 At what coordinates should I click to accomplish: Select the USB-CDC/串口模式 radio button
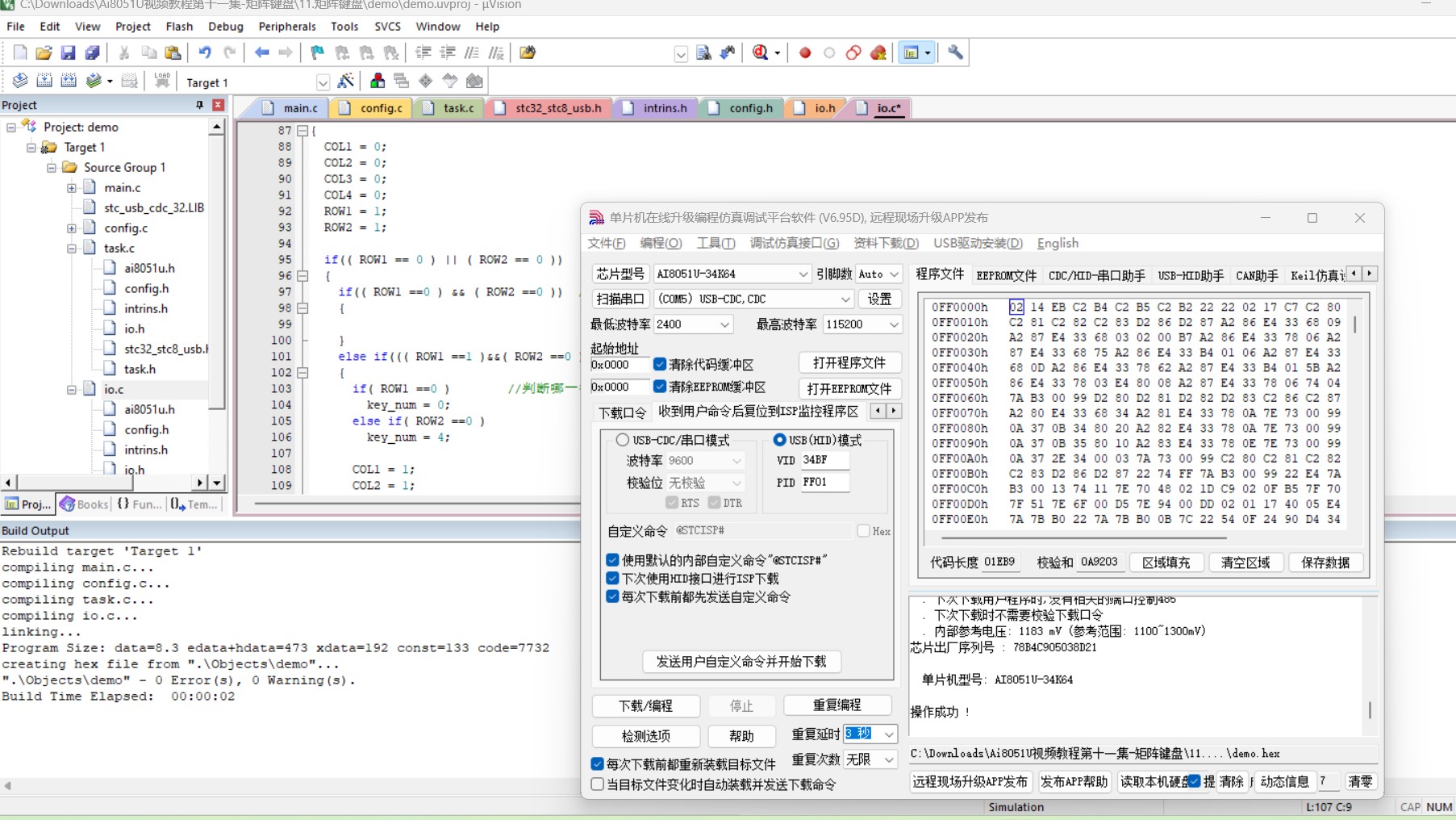tap(622, 440)
